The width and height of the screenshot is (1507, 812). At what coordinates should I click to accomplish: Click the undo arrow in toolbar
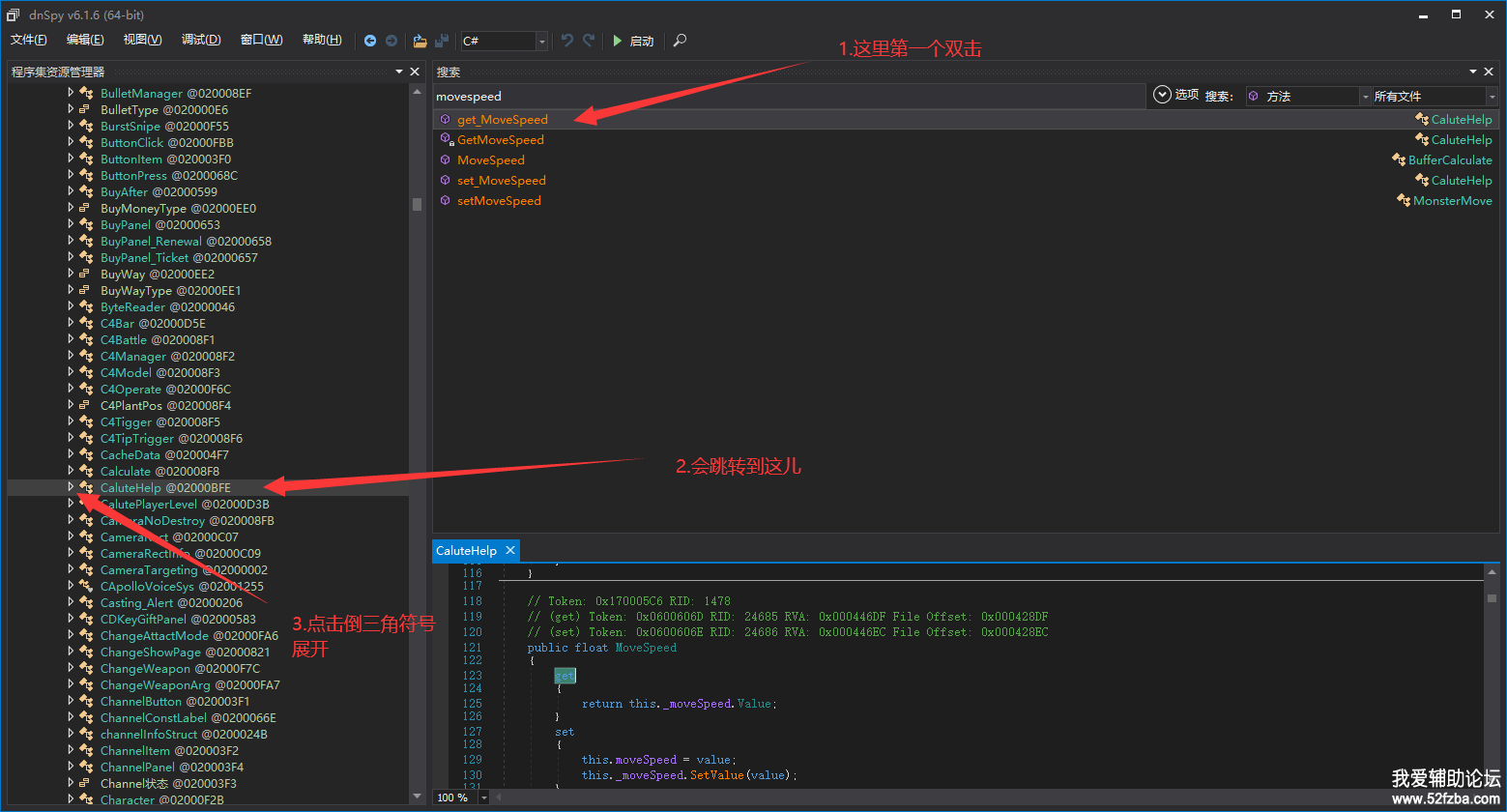point(567,41)
